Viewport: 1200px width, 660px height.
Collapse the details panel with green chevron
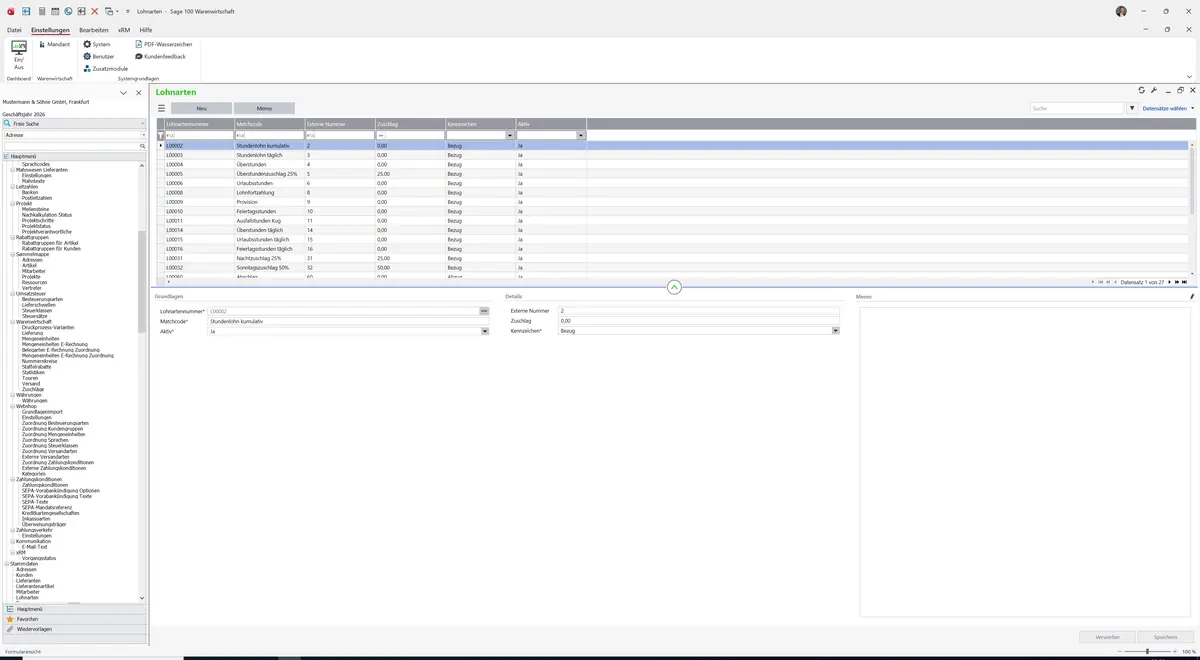674,287
